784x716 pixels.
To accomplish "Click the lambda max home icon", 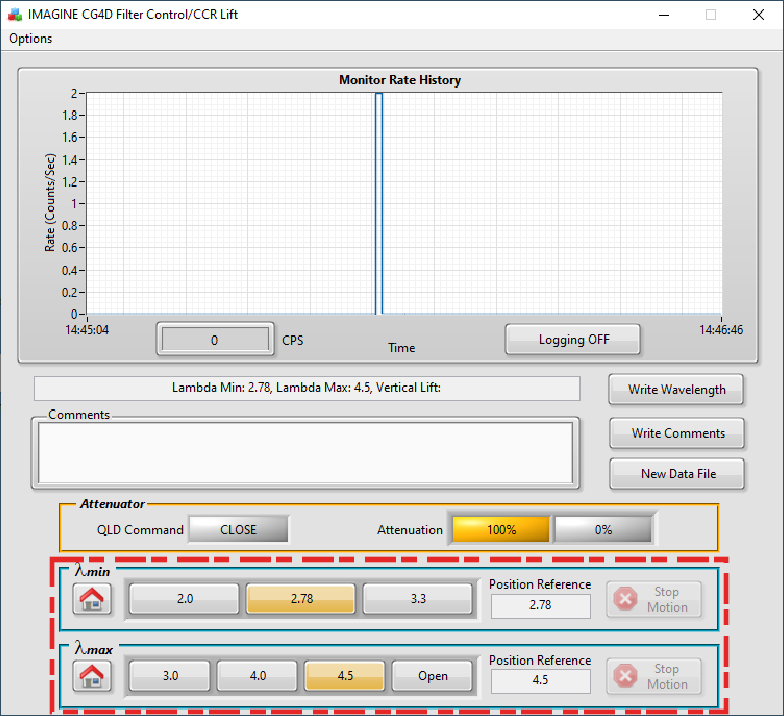I will point(91,676).
